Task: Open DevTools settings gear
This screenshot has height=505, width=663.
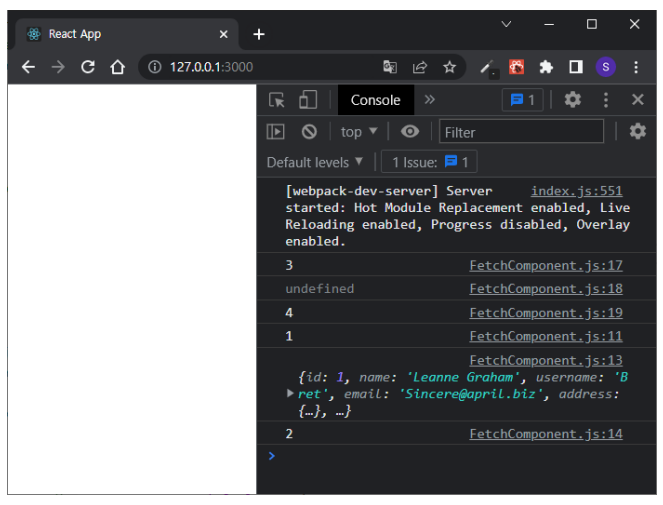Action: (573, 100)
